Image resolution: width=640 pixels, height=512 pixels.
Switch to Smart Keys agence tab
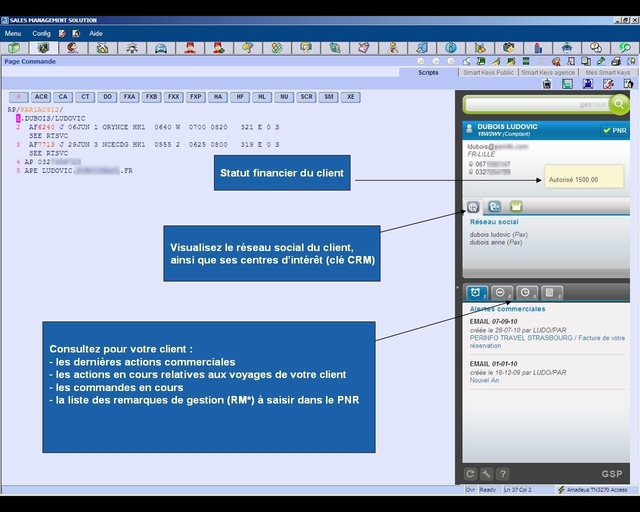(x=548, y=73)
